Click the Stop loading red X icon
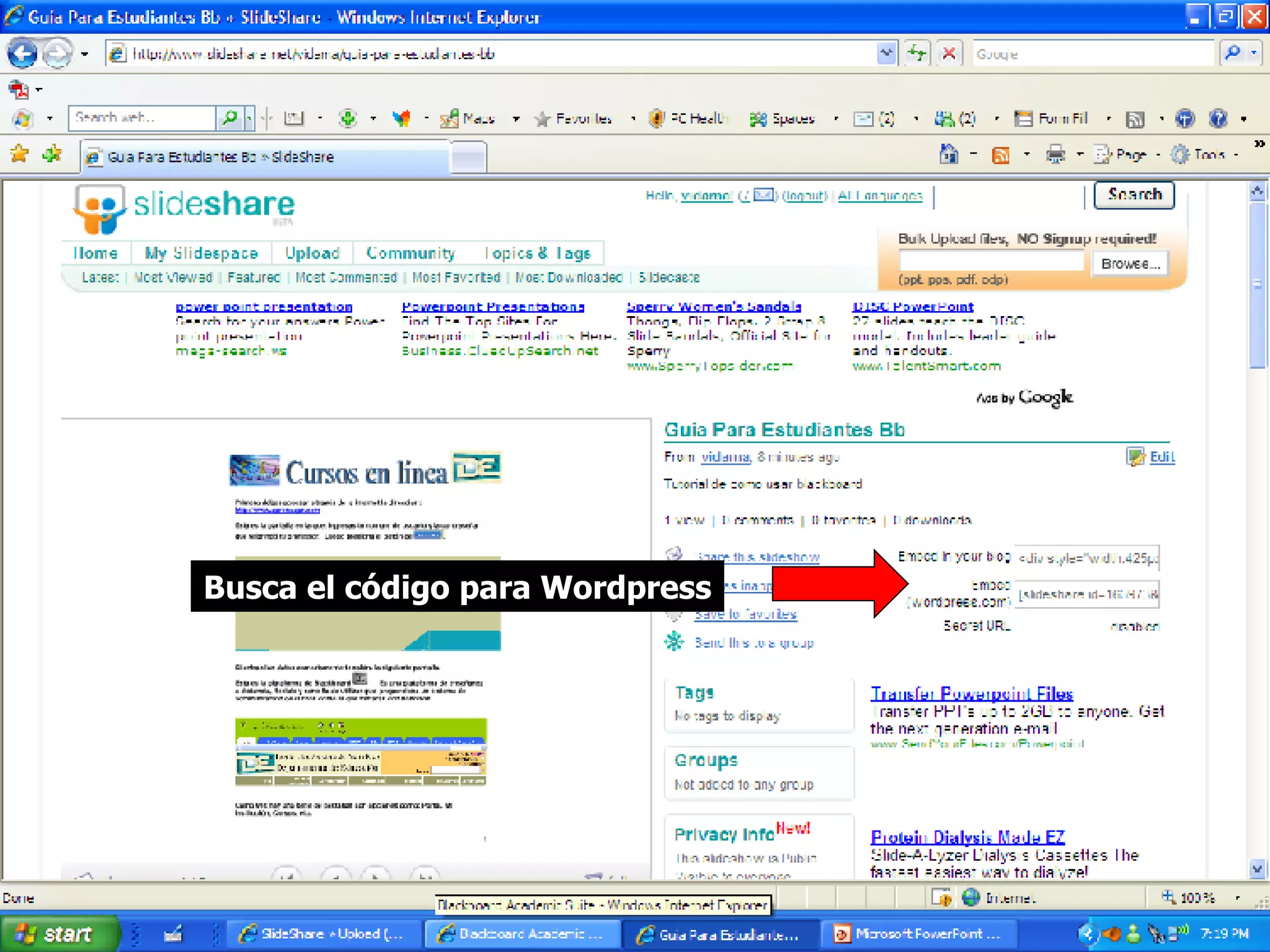Screen dimensions: 1270x952 coord(948,54)
